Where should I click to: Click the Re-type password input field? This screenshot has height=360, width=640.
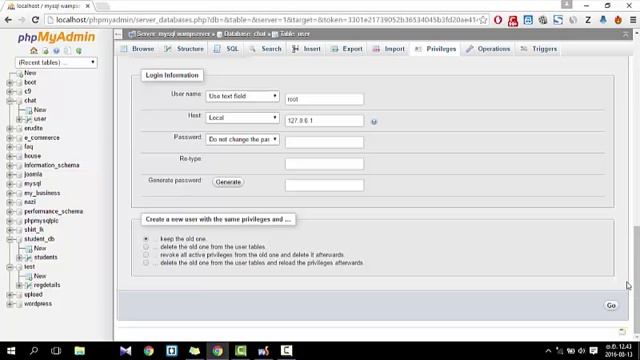click(x=324, y=164)
